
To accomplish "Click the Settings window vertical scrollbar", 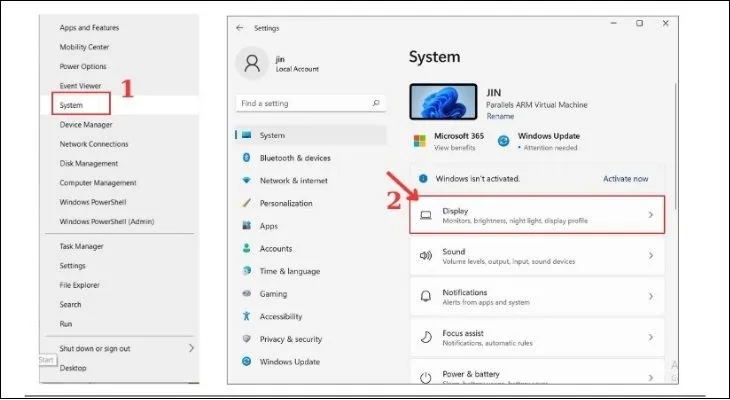I will point(675,146).
